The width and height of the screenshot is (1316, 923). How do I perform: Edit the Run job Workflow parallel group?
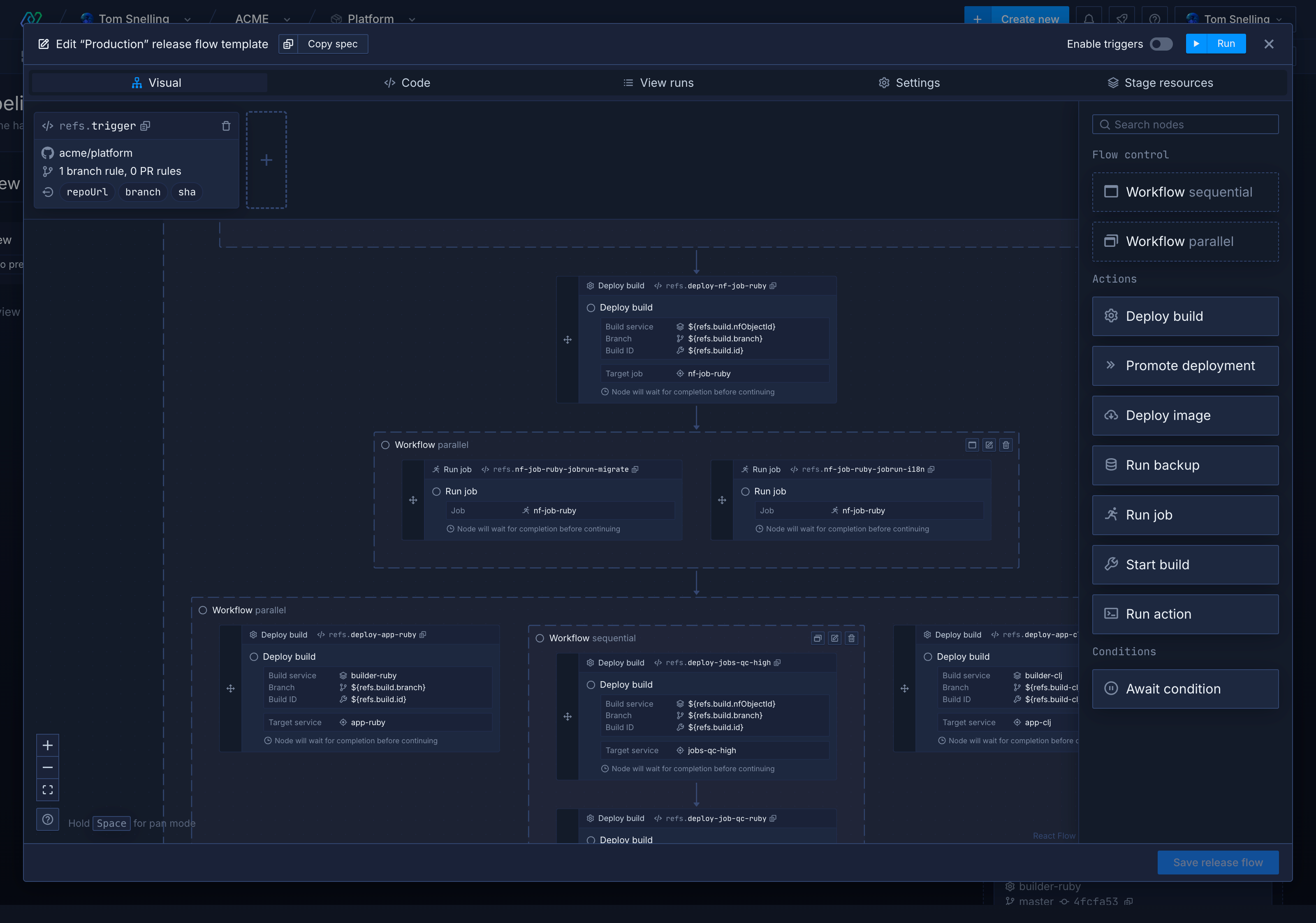coord(989,445)
